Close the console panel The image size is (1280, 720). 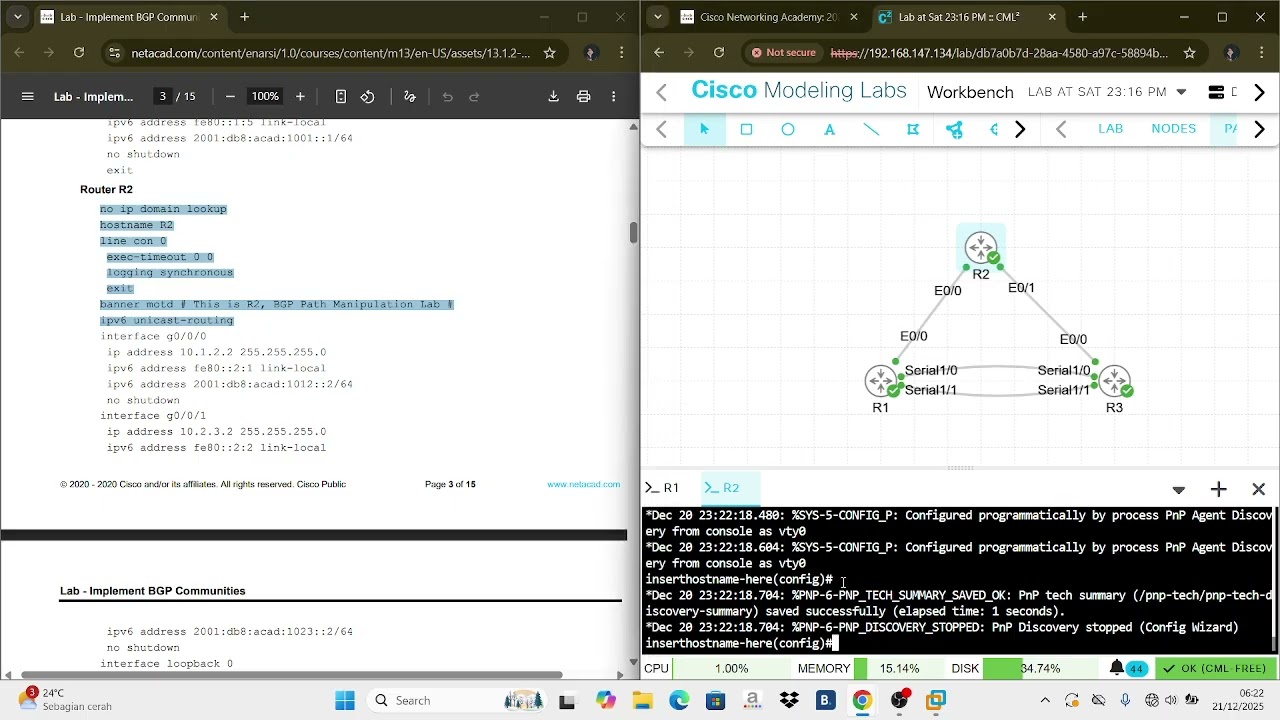pyautogui.click(x=1259, y=489)
